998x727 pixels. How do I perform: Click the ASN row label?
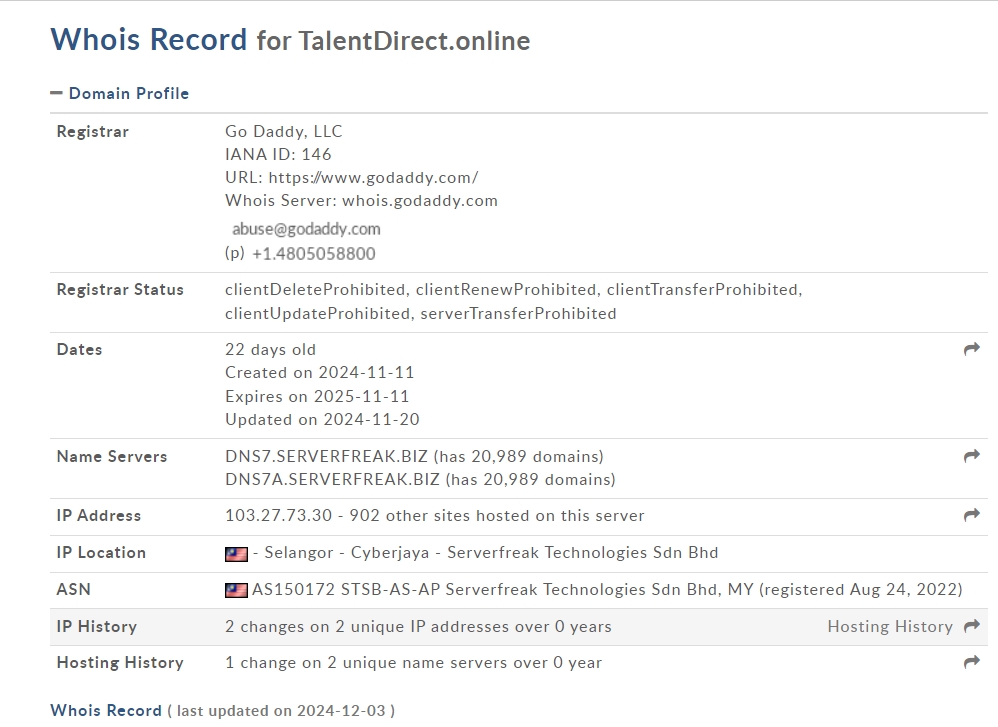tap(73, 589)
